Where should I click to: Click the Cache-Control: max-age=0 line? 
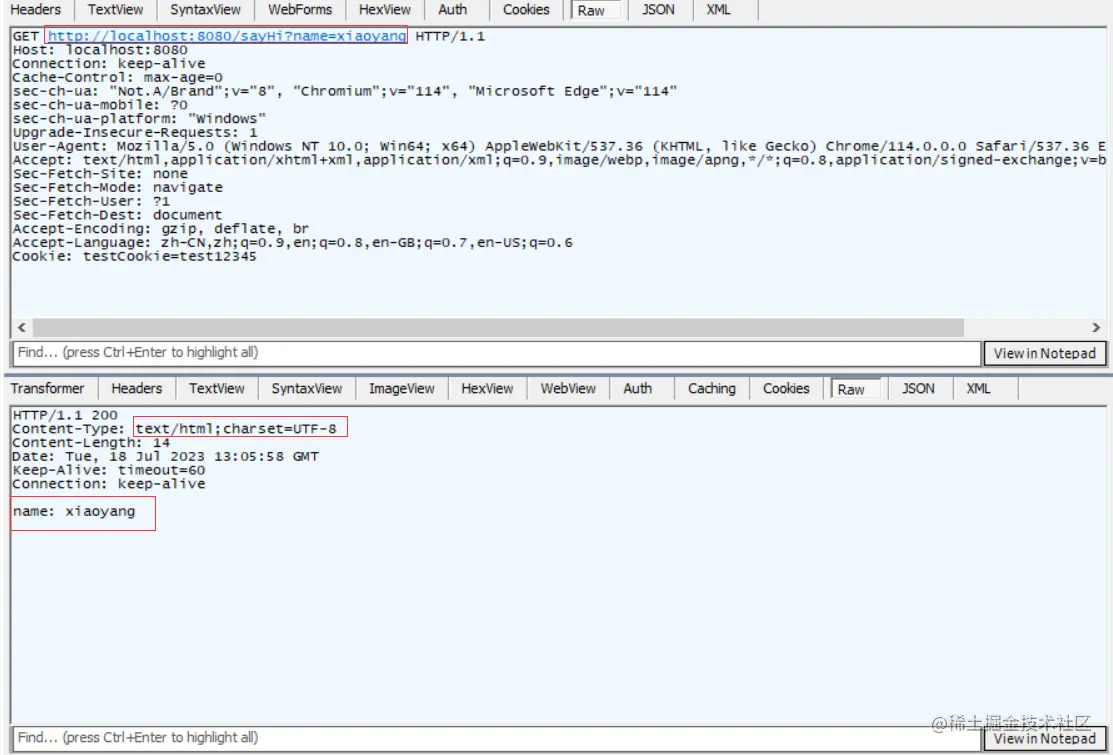point(118,77)
